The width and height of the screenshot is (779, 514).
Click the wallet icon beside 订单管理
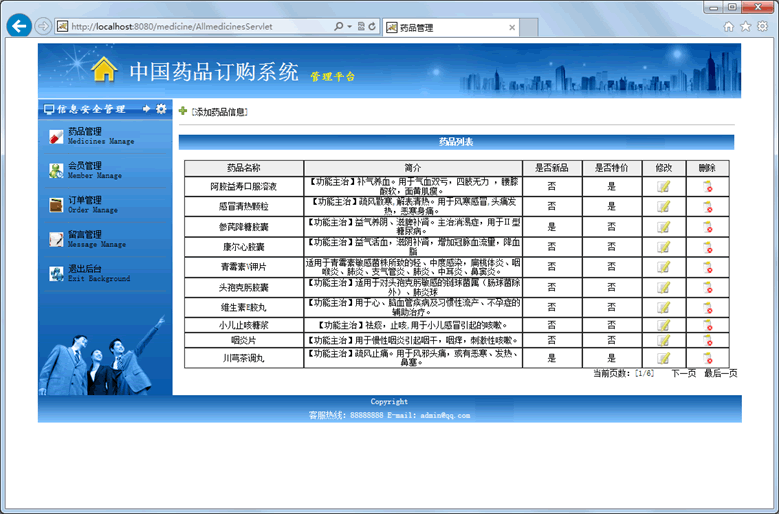click(x=56, y=205)
